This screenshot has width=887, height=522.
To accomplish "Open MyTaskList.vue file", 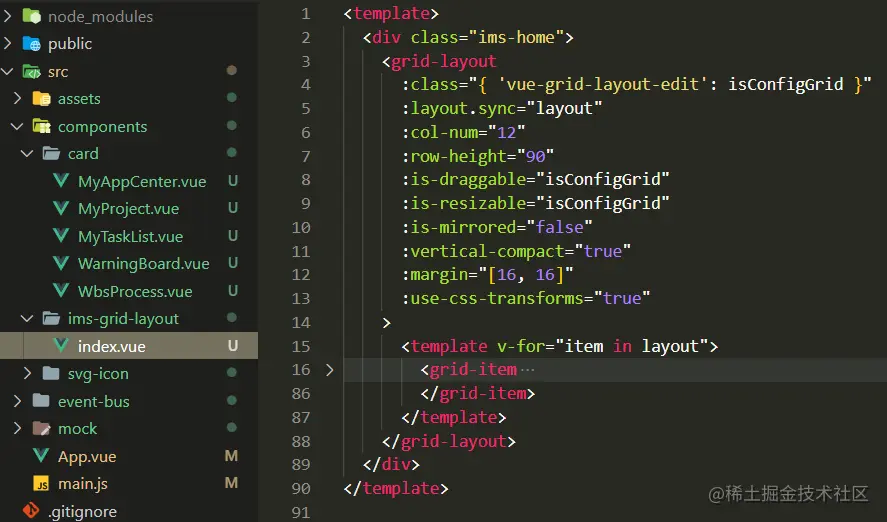I will tap(131, 236).
